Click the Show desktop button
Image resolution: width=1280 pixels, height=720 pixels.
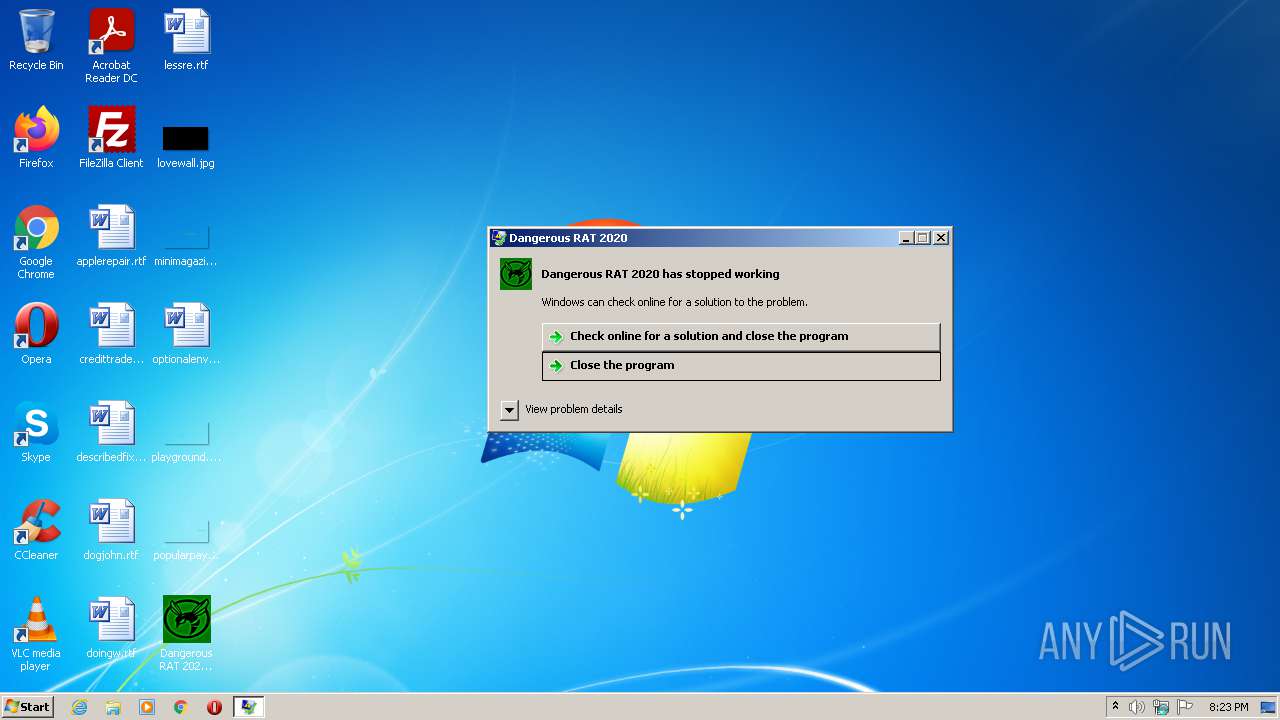[x=1269, y=707]
